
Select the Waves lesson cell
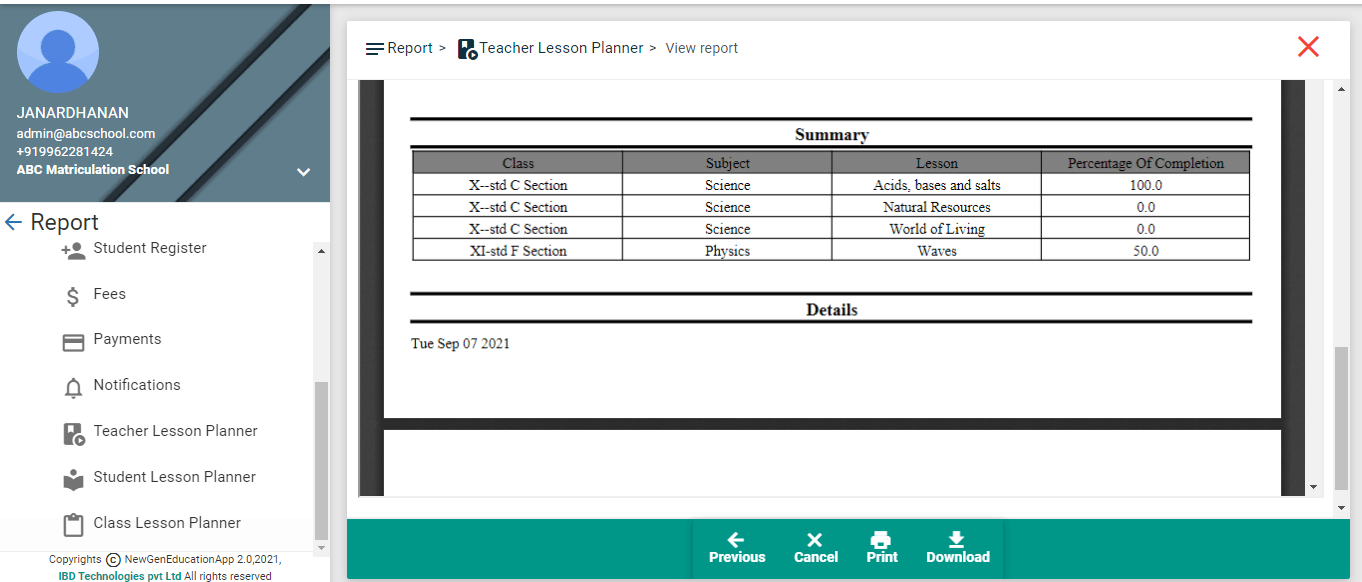[937, 251]
